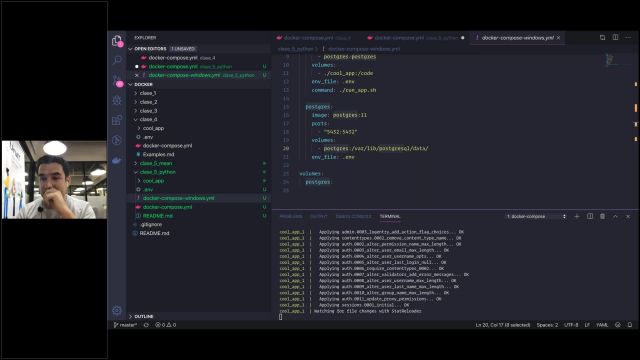Maximize the terminal panel with the up chevron
This screenshot has height=360, width=640.
point(615,216)
